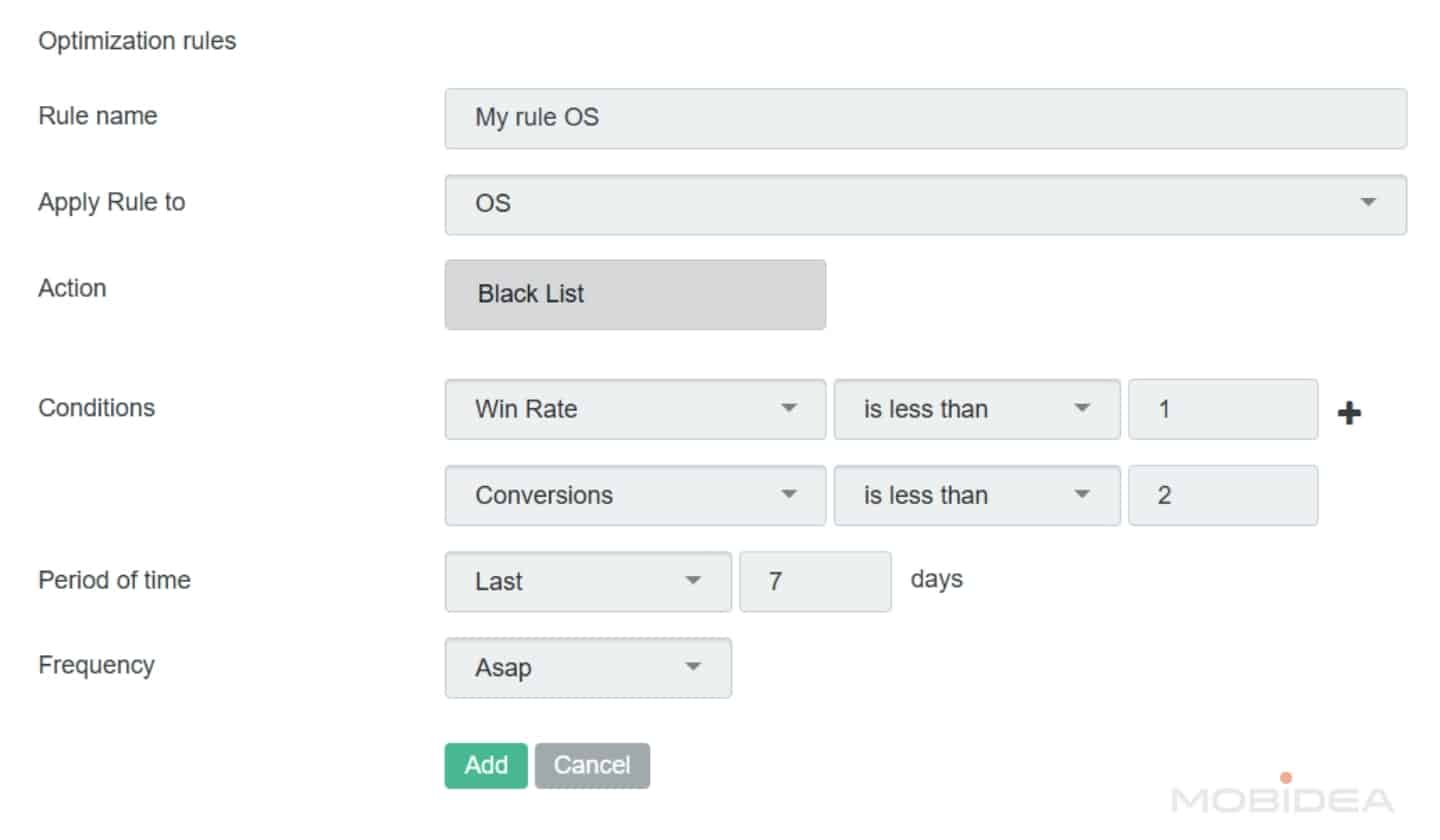Open the Asap frequency dropdown

[x=587, y=667]
